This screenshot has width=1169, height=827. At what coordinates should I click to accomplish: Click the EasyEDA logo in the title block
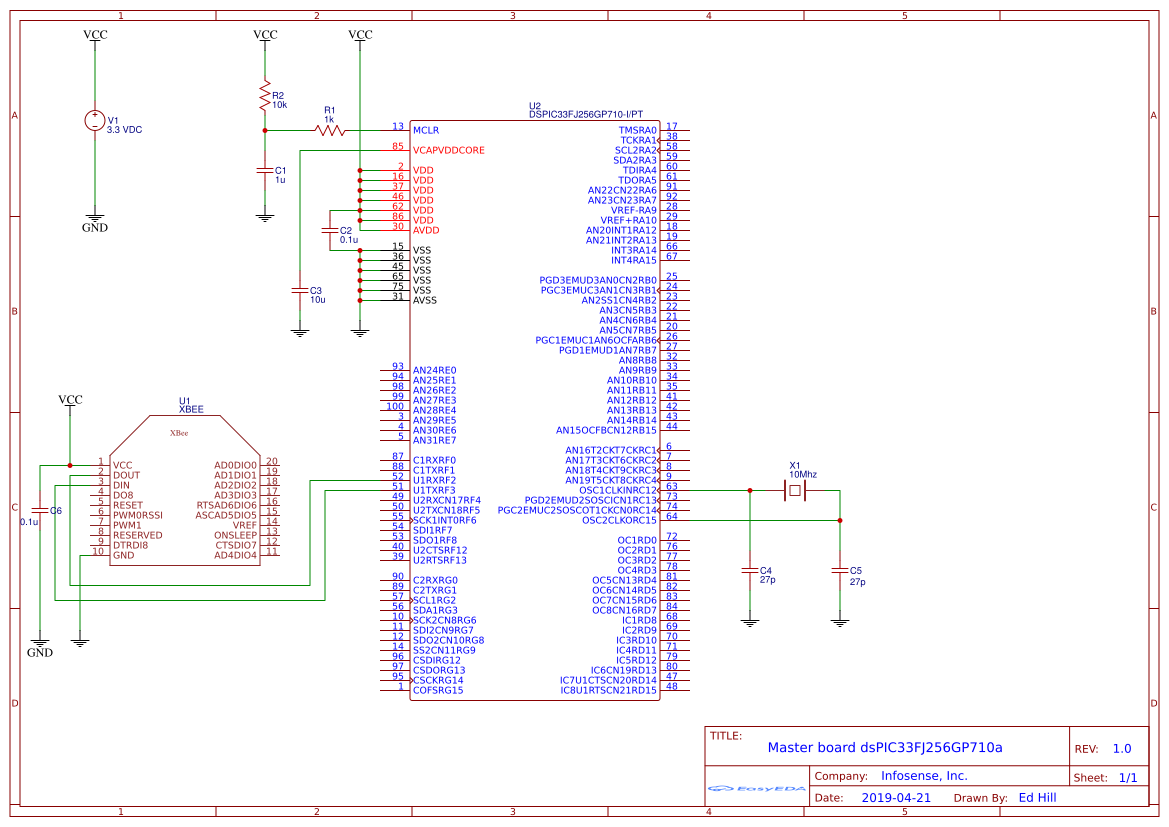[x=758, y=789]
